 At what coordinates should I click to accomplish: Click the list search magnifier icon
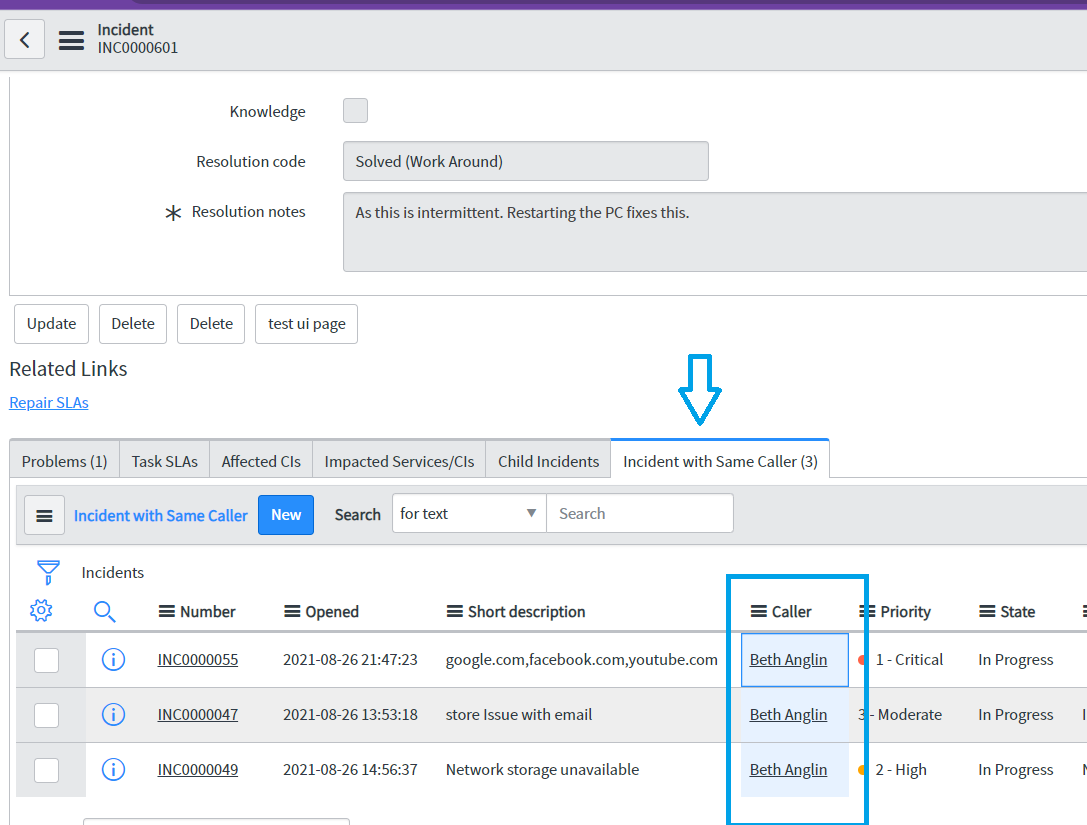[x=104, y=610]
